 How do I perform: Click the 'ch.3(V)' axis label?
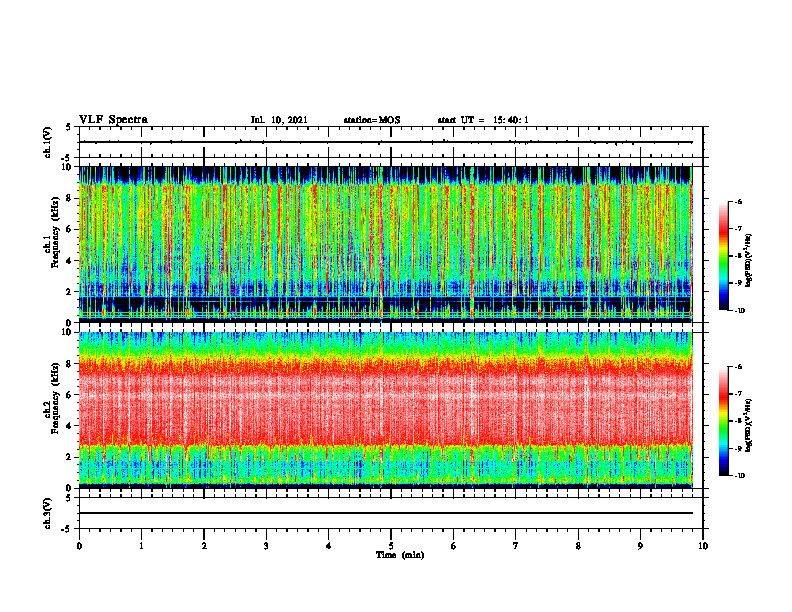[48, 513]
